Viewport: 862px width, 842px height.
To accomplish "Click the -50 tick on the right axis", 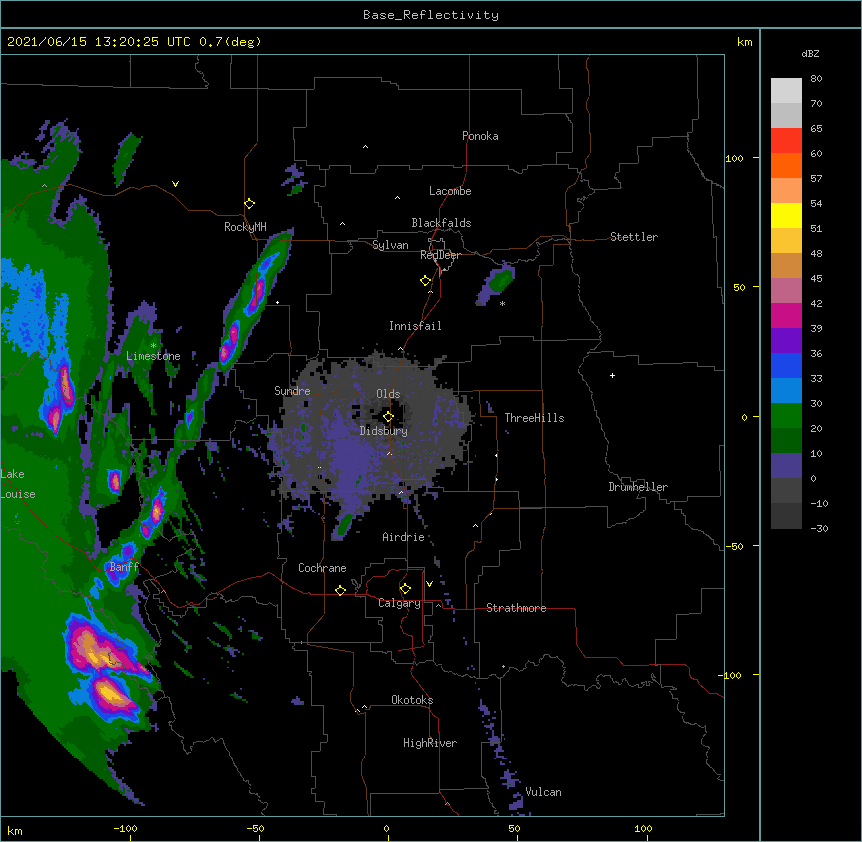I will pos(734,546).
